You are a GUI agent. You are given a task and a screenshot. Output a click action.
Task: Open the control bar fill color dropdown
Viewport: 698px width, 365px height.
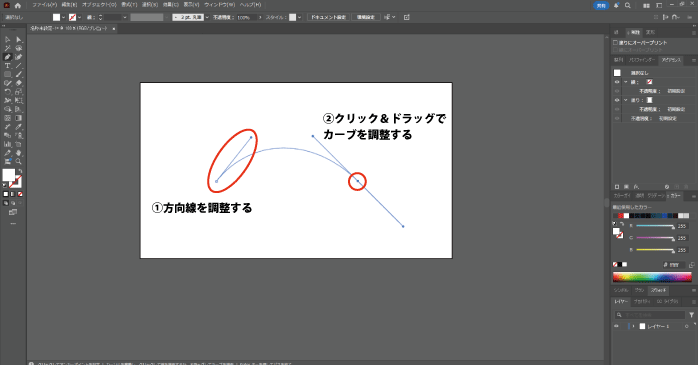click(x=64, y=17)
